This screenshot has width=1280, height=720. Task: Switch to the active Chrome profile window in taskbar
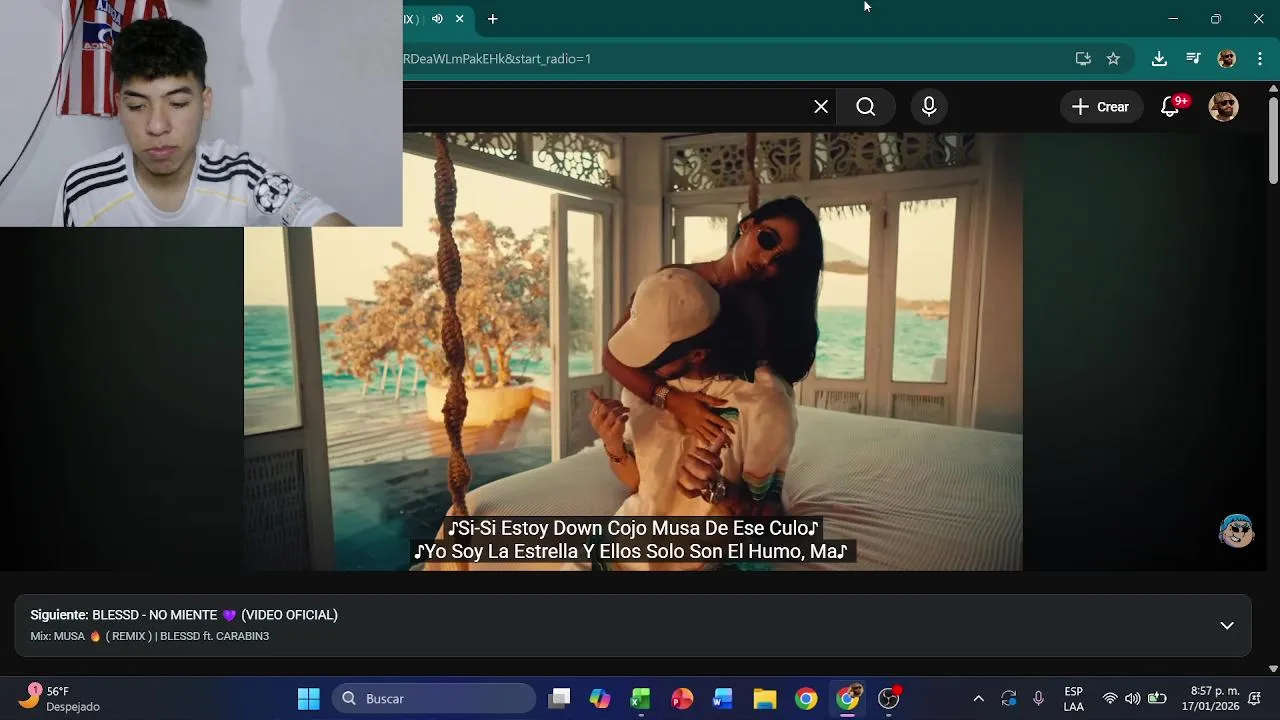[848, 699]
